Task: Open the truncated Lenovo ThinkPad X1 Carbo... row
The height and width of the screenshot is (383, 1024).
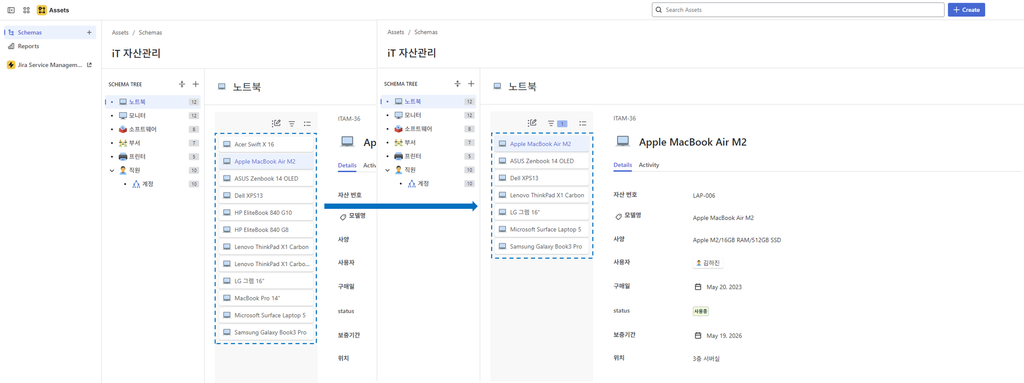Action: pyautogui.click(x=266, y=264)
